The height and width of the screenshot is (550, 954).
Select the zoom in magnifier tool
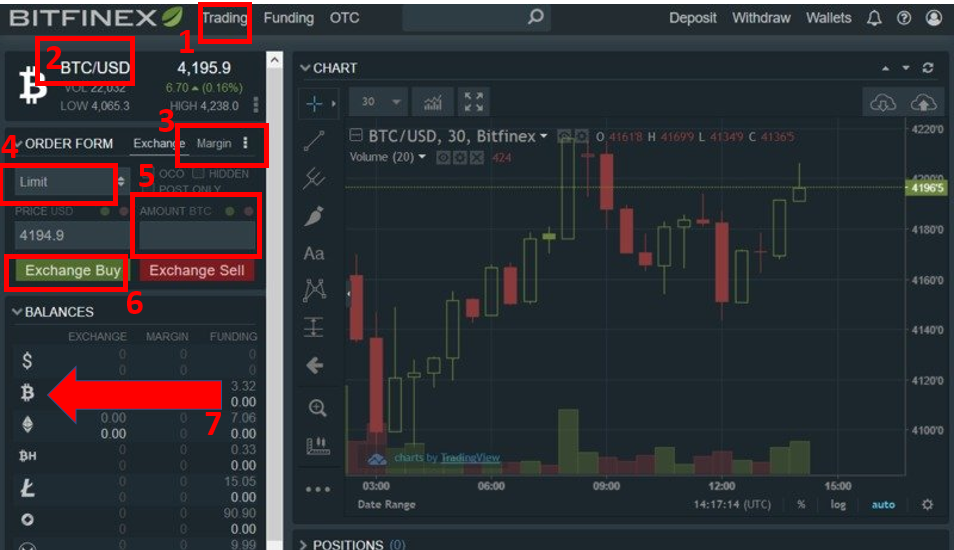[318, 408]
